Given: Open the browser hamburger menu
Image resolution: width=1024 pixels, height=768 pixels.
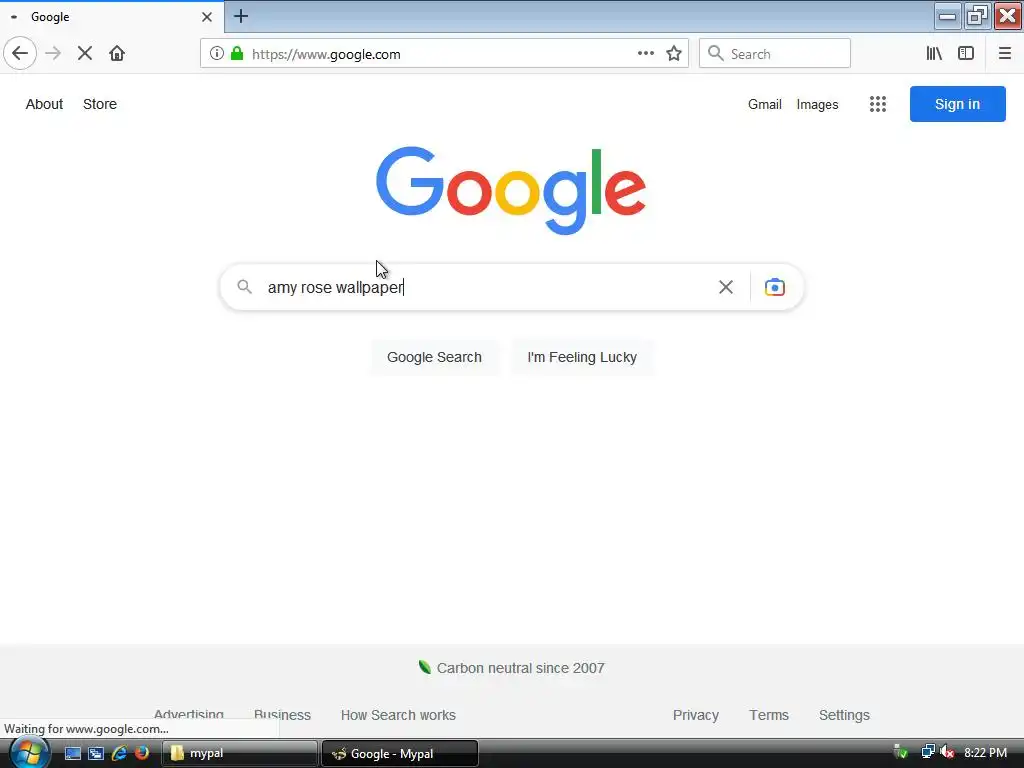Looking at the screenshot, I should [1004, 54].
